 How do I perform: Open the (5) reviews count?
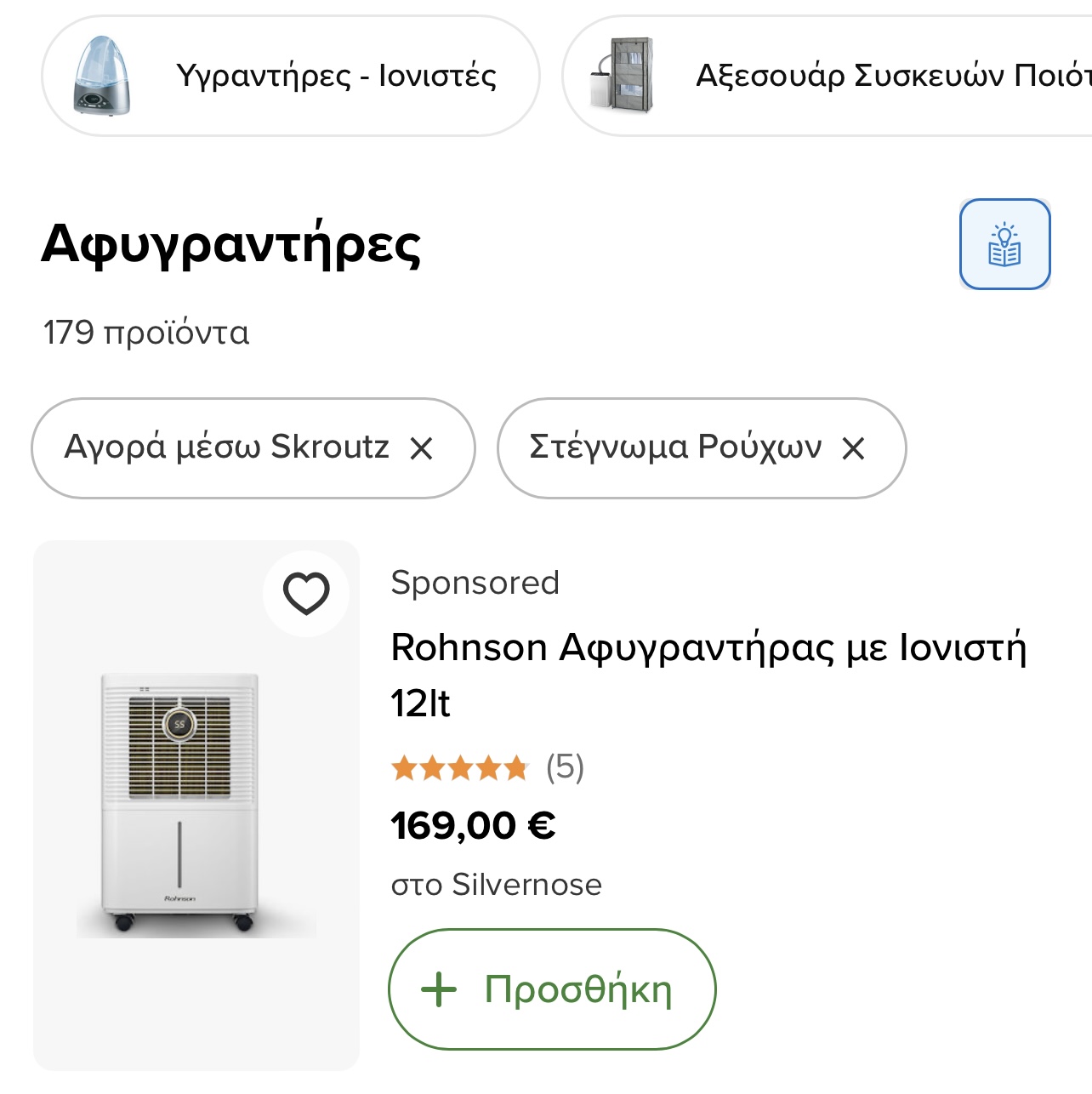pos(565,767)
